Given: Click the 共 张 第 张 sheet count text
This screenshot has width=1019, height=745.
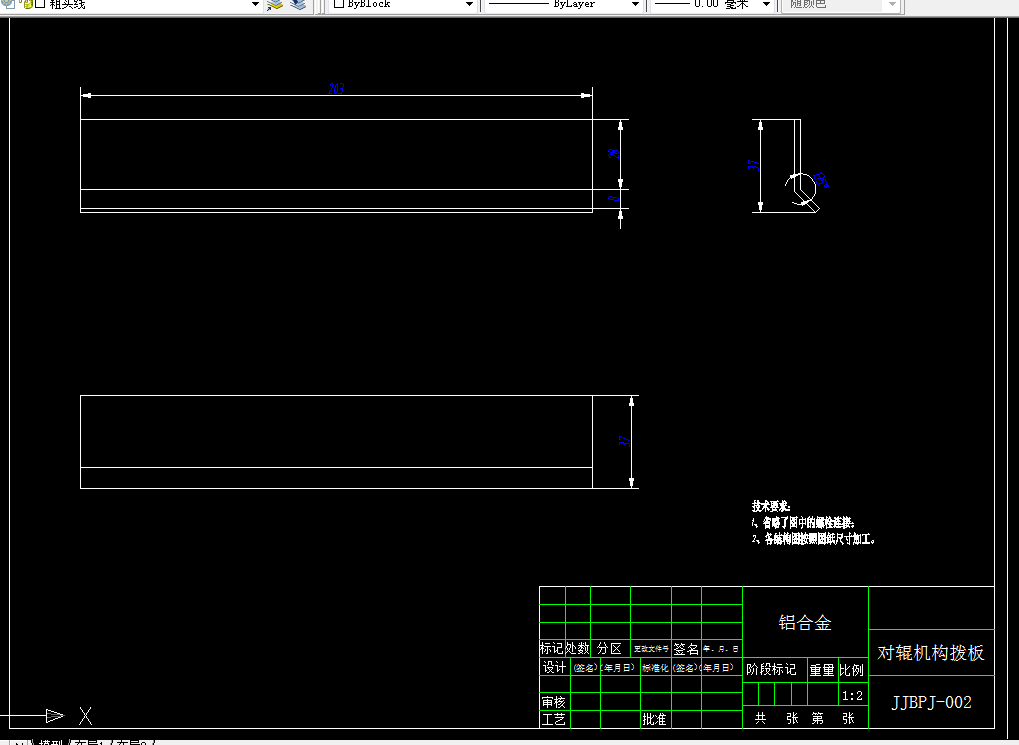Looking at the screenshot, I should coord(804,718).
